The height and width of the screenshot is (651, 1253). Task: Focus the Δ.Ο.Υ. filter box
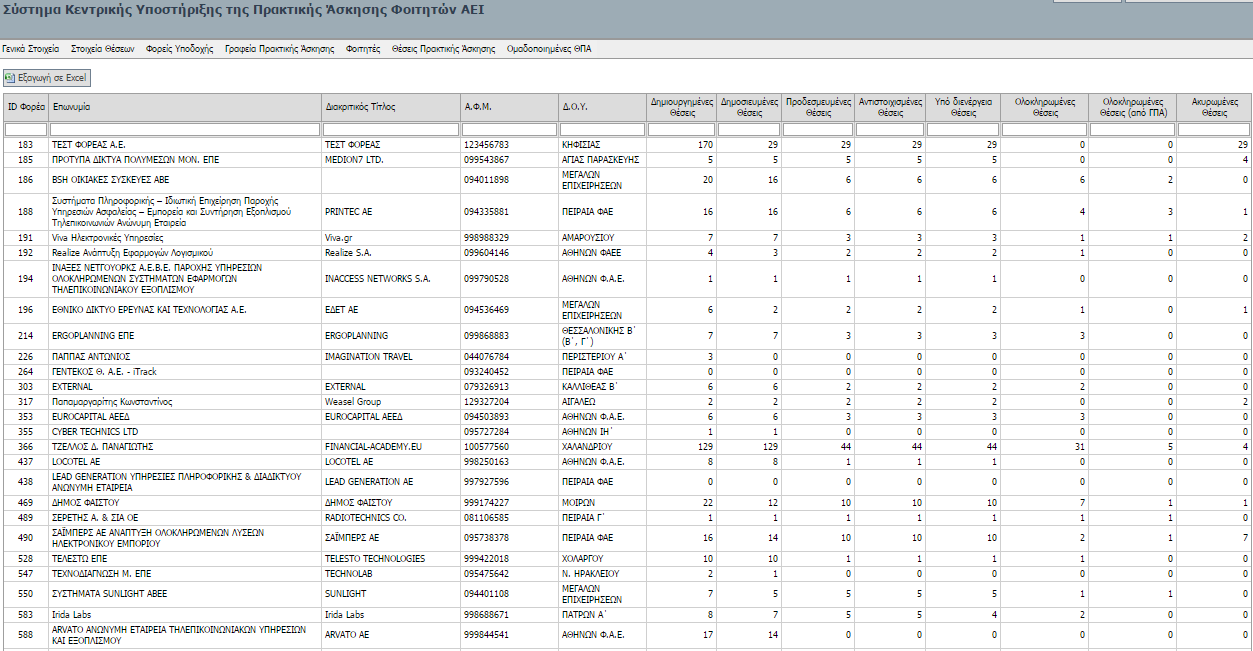point(602,130)
